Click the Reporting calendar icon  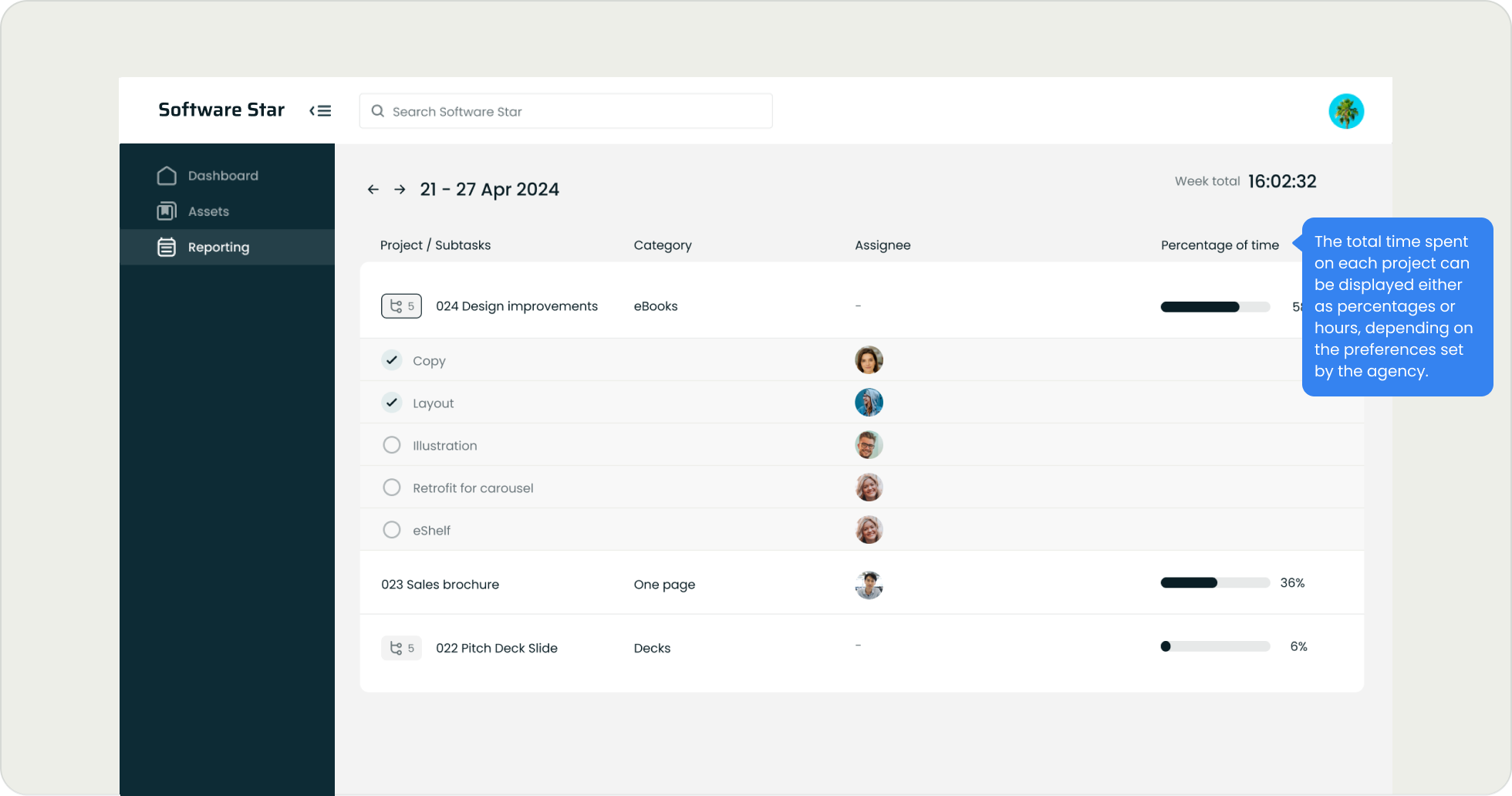point(167,247)
